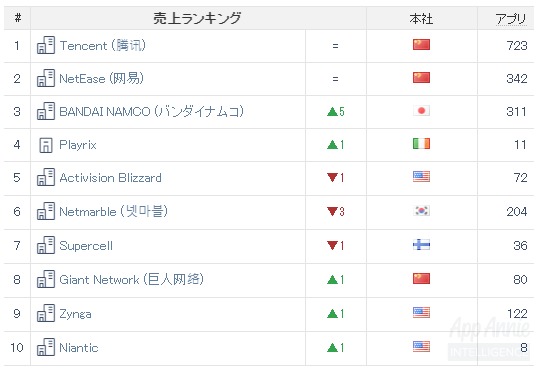The image size is (538, 370).
Task: Select the Japan flag in BANDAI NAMCO row
Action: tap(421, 111)
